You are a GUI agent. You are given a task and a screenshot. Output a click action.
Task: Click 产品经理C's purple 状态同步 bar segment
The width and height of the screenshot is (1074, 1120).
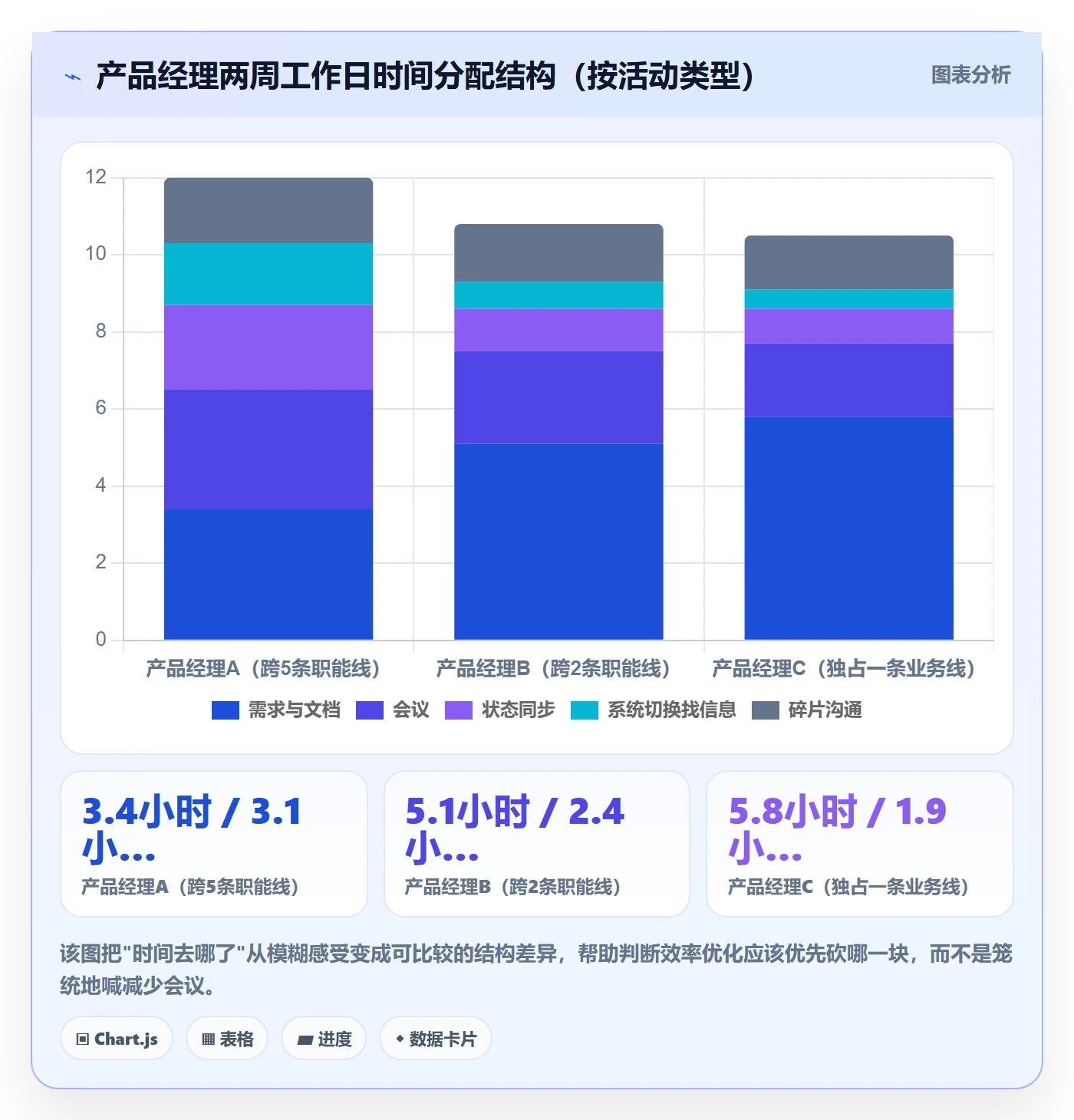click(849, 326)
